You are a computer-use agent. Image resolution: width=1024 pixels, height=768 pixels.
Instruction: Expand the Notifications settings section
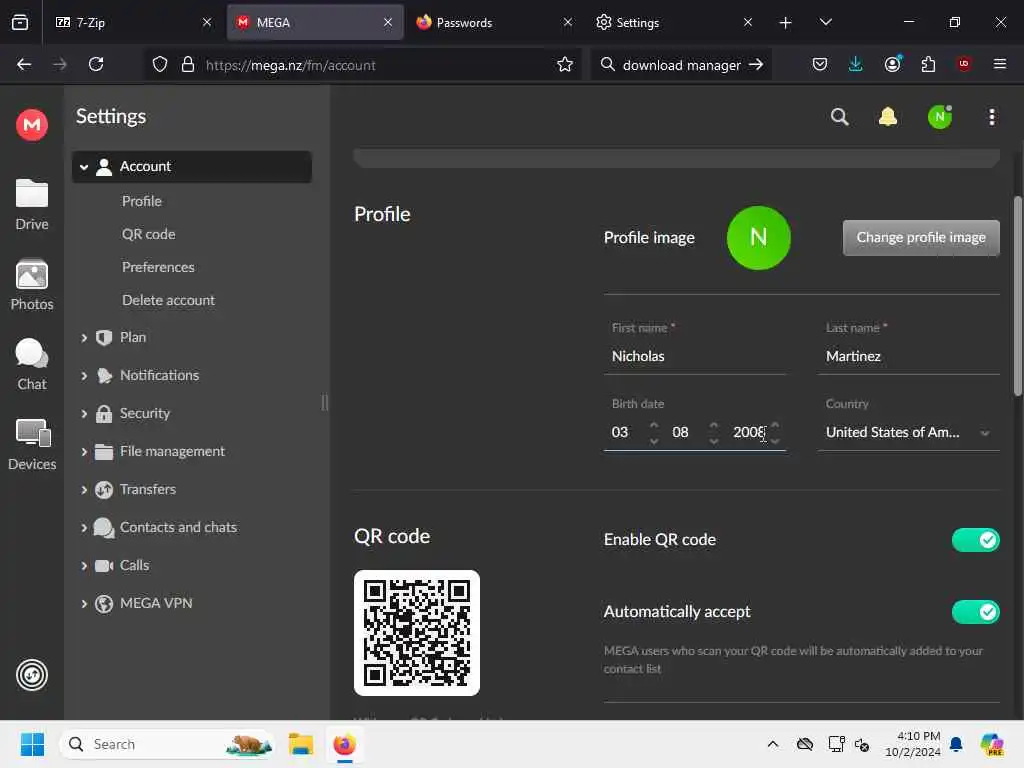click(84, 376)
